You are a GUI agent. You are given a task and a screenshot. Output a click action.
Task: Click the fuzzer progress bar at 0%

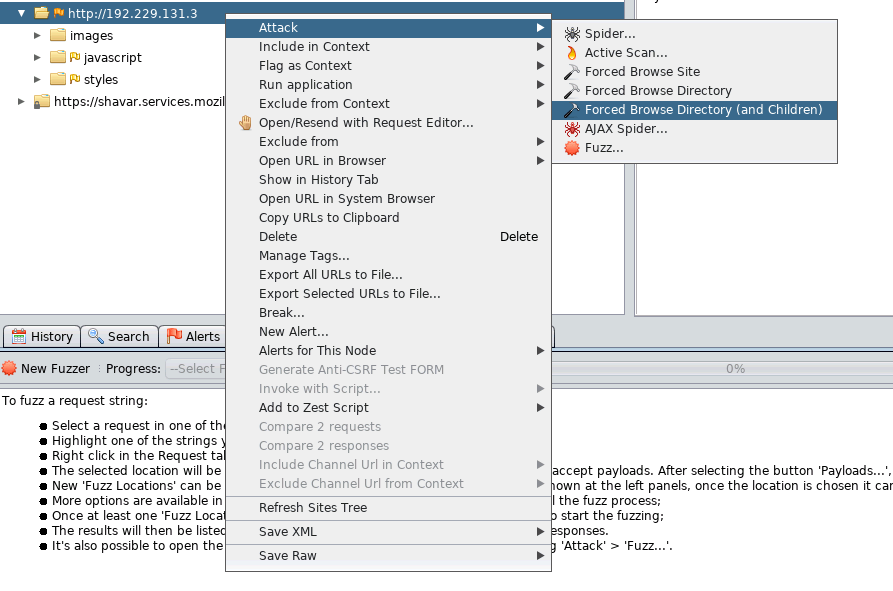735,368
